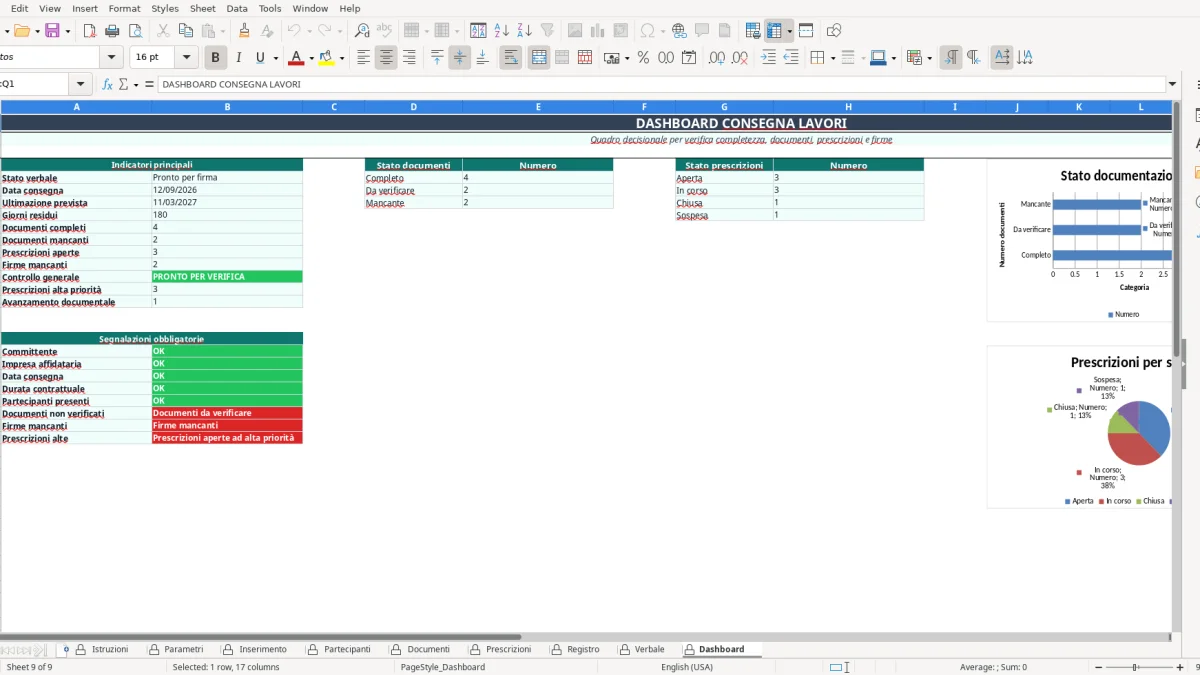Open the font size dropdown
Screen dimensions: 1200x675
pos(186,58)
